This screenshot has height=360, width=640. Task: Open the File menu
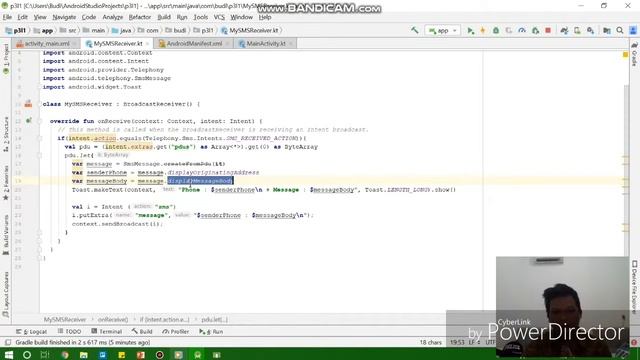point(7,17)
